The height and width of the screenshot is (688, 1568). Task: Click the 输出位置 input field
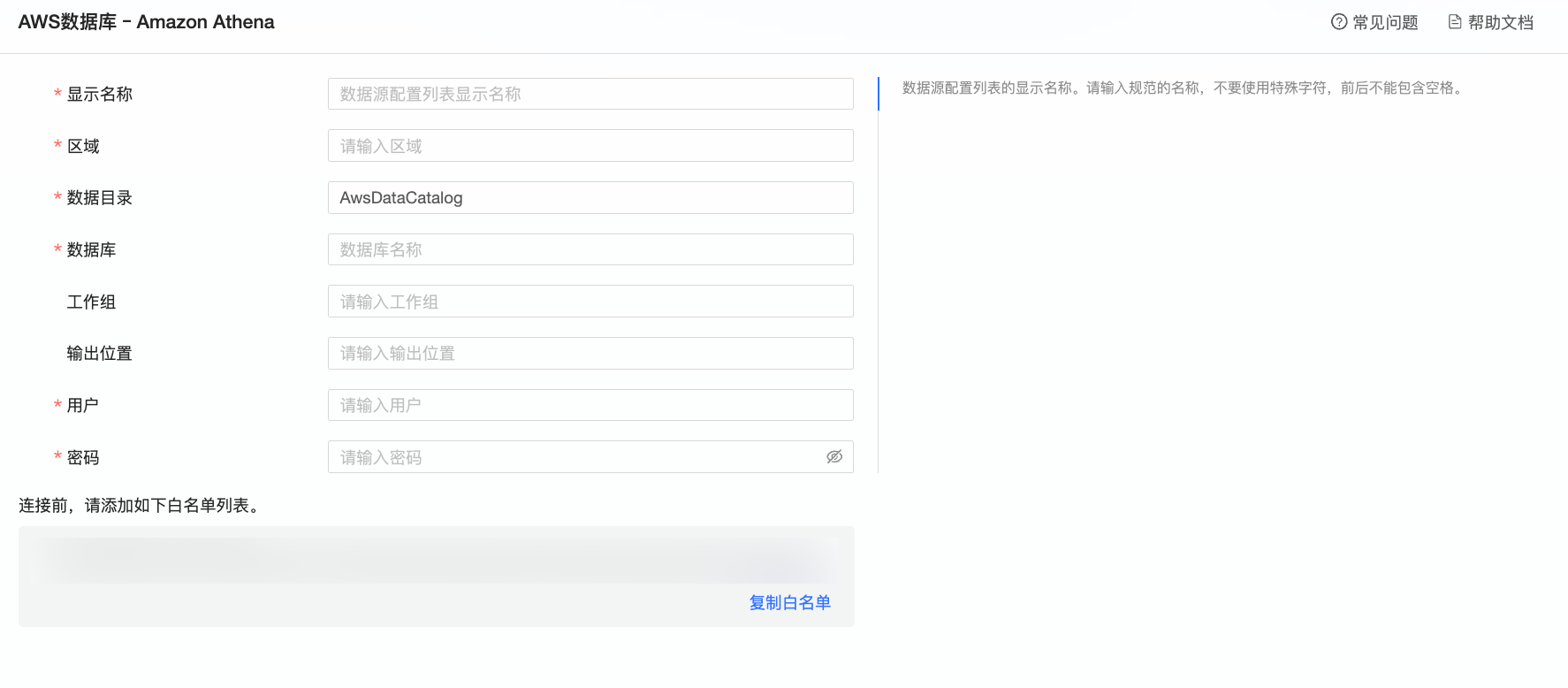point(590,354)
